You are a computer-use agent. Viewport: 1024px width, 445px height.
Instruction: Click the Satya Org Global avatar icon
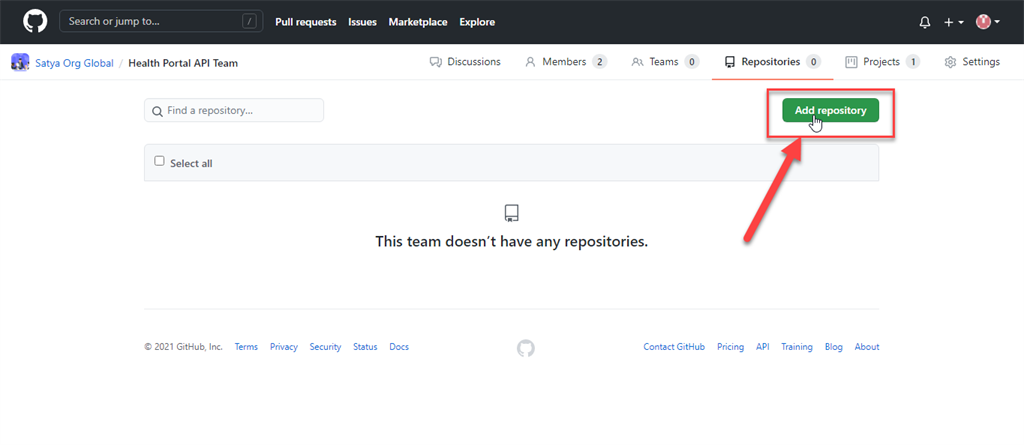20,63
